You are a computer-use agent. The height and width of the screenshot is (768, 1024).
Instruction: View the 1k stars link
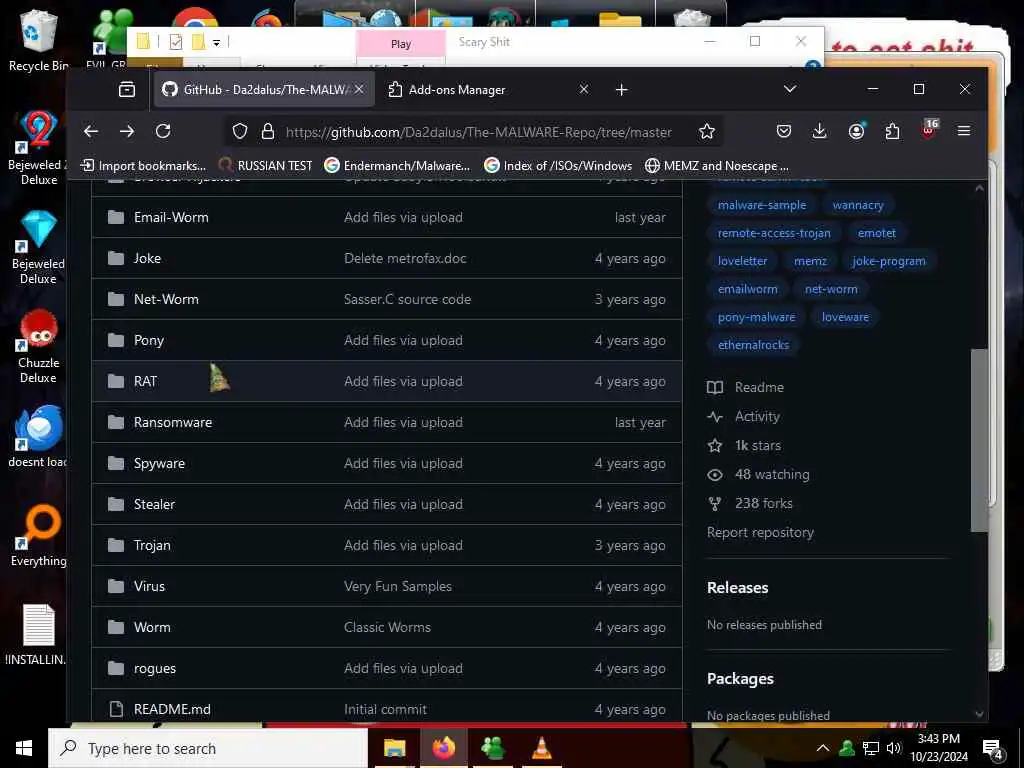tap(744, 445)
